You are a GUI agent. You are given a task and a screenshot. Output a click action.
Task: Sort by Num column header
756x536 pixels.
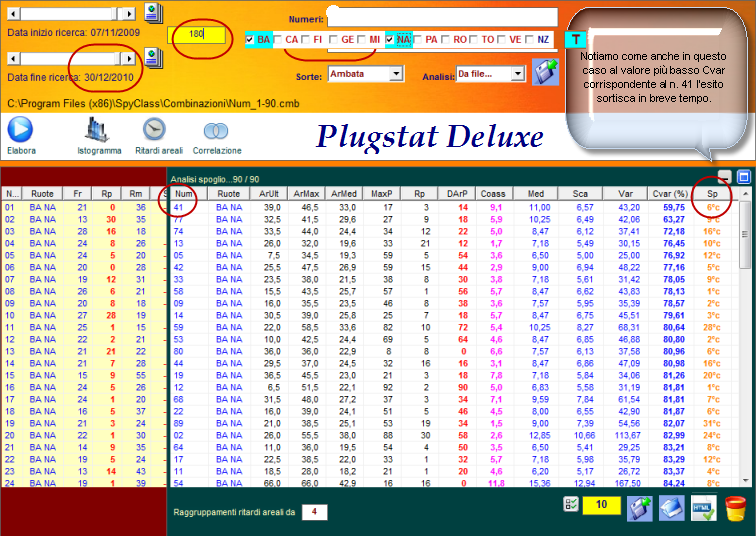(x=189, y=194)
